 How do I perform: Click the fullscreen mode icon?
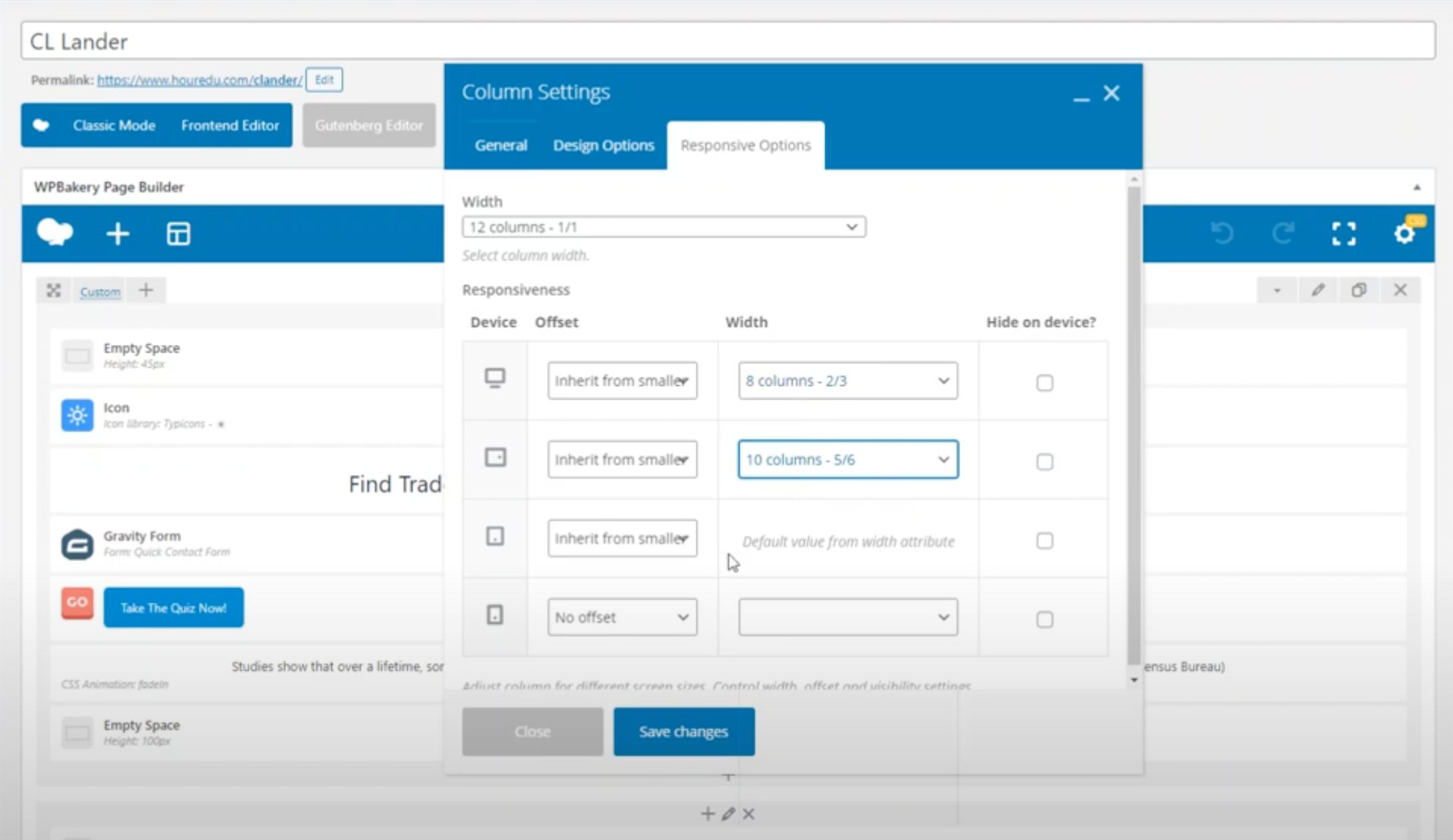click(x=1343, y=234)
